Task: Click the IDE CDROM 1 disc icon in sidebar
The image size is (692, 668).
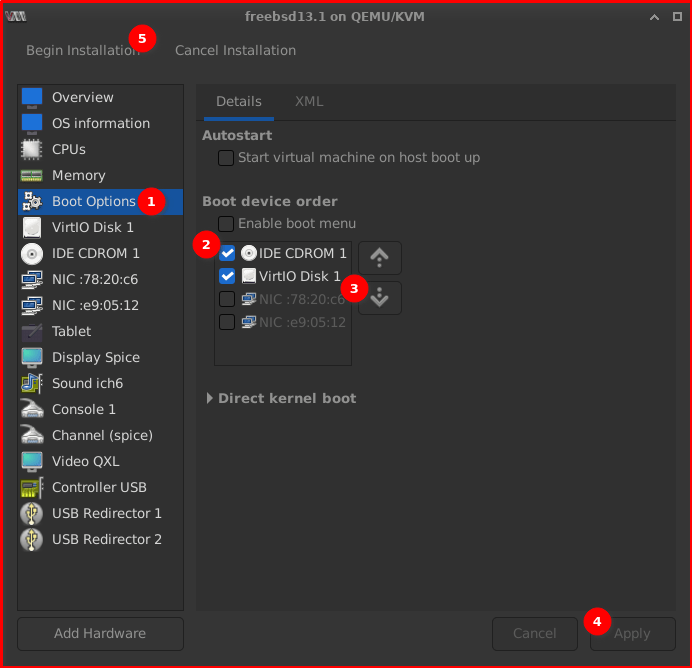Action: click(x=32, y=254)
